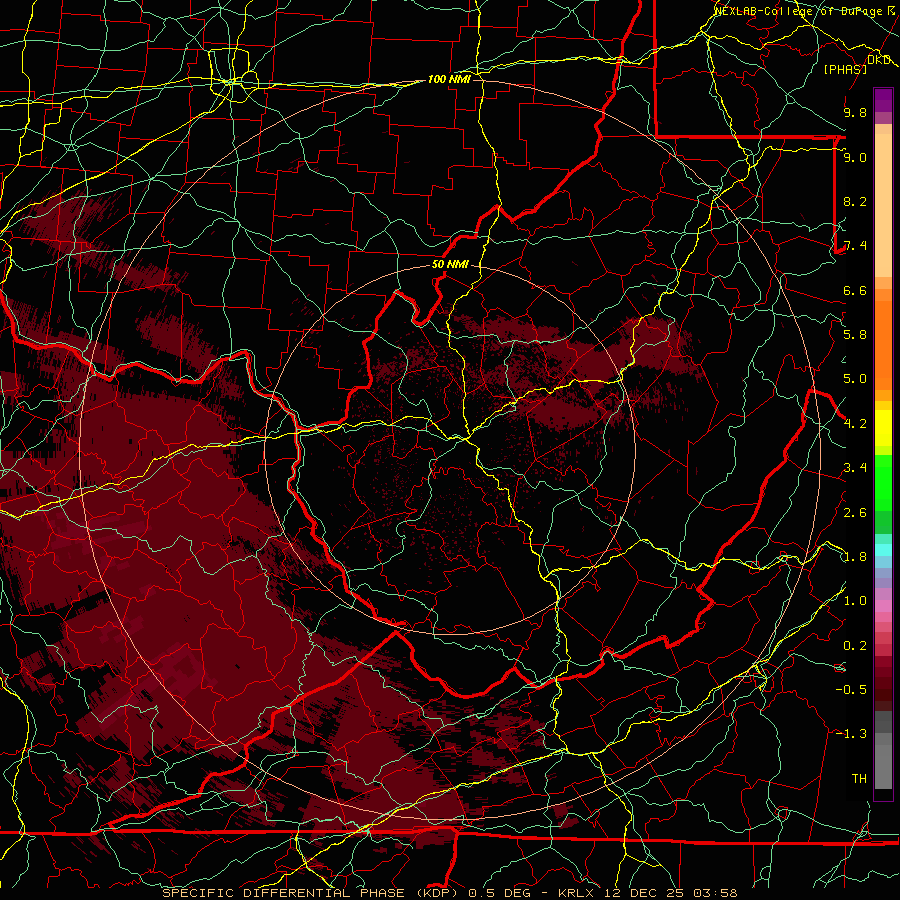
Task: Click the 9.0 value on the color scale
Action: click(x=855, y=157)
